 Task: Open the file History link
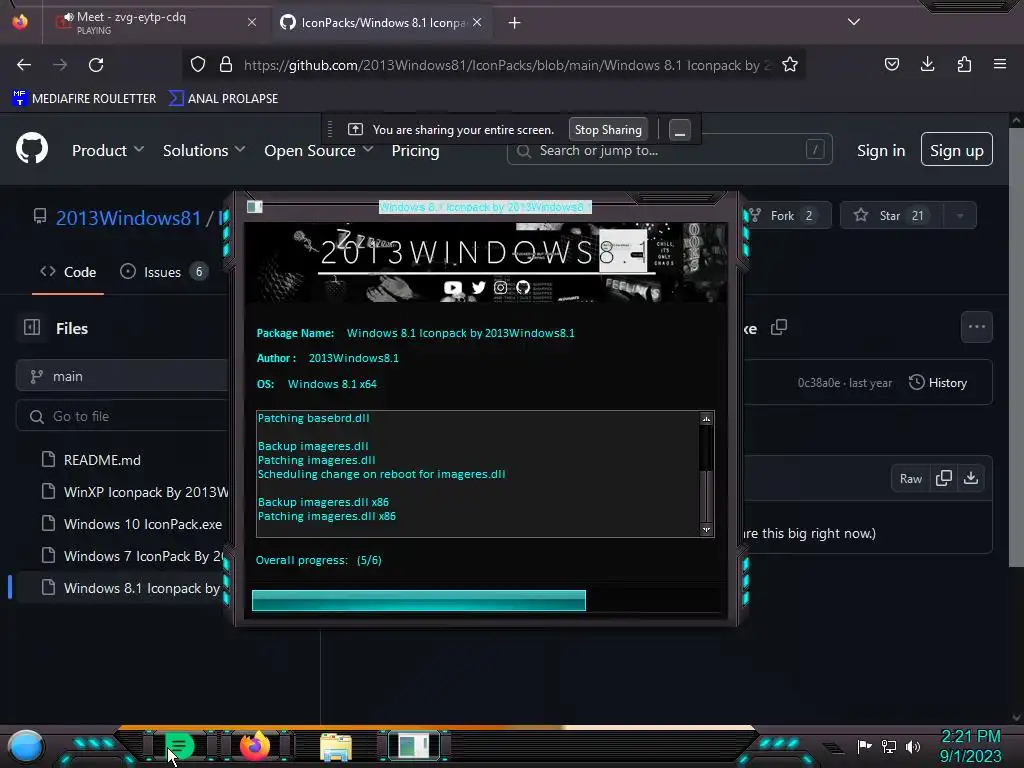click(938, 383)
